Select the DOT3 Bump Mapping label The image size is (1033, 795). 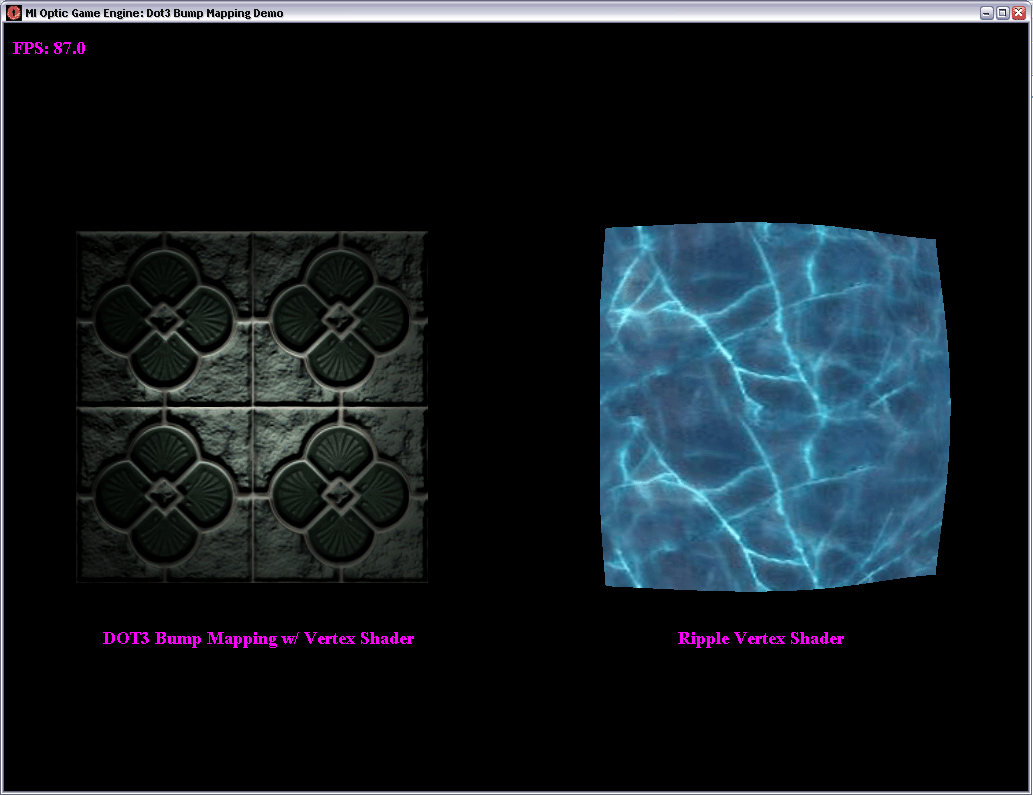click(258, 638)
